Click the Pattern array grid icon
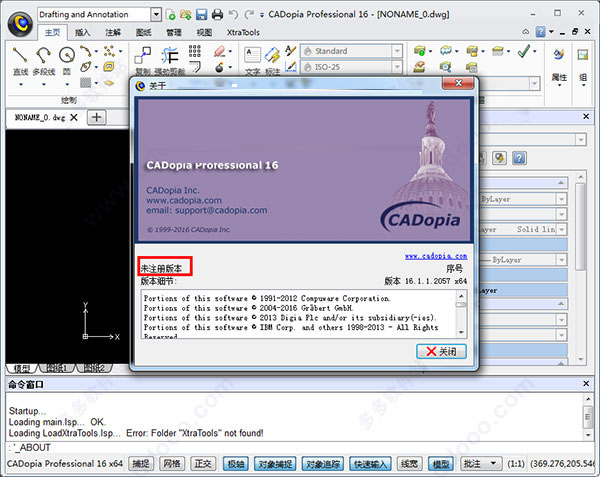Viewport: 600px width, 477px height. [194, 51]
